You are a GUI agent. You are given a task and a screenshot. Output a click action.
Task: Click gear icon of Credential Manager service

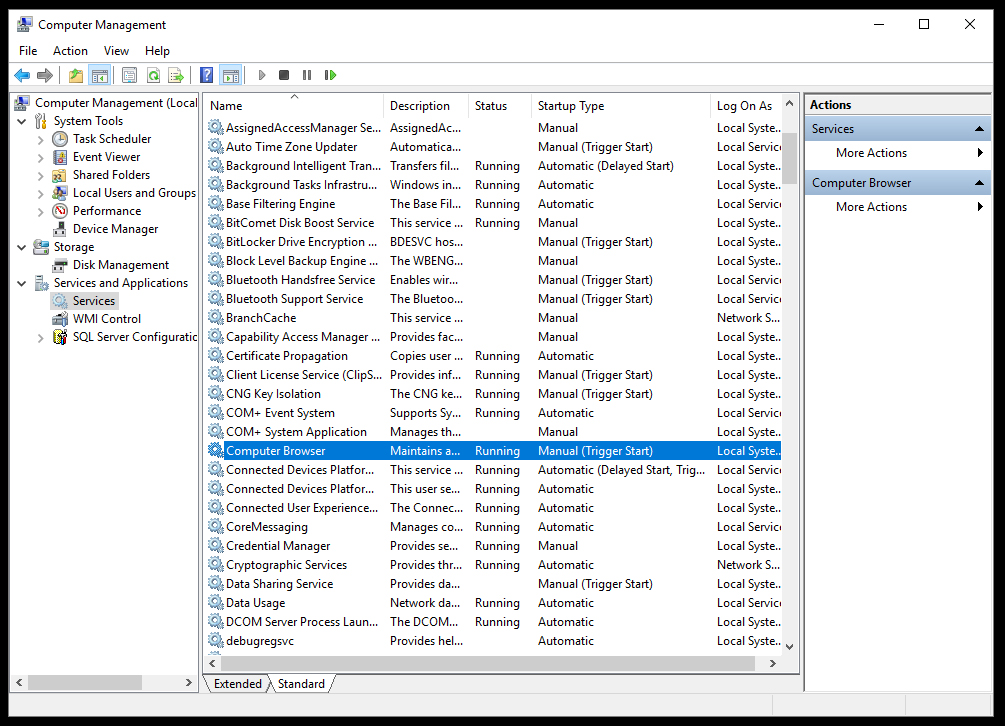pos(215,545)
